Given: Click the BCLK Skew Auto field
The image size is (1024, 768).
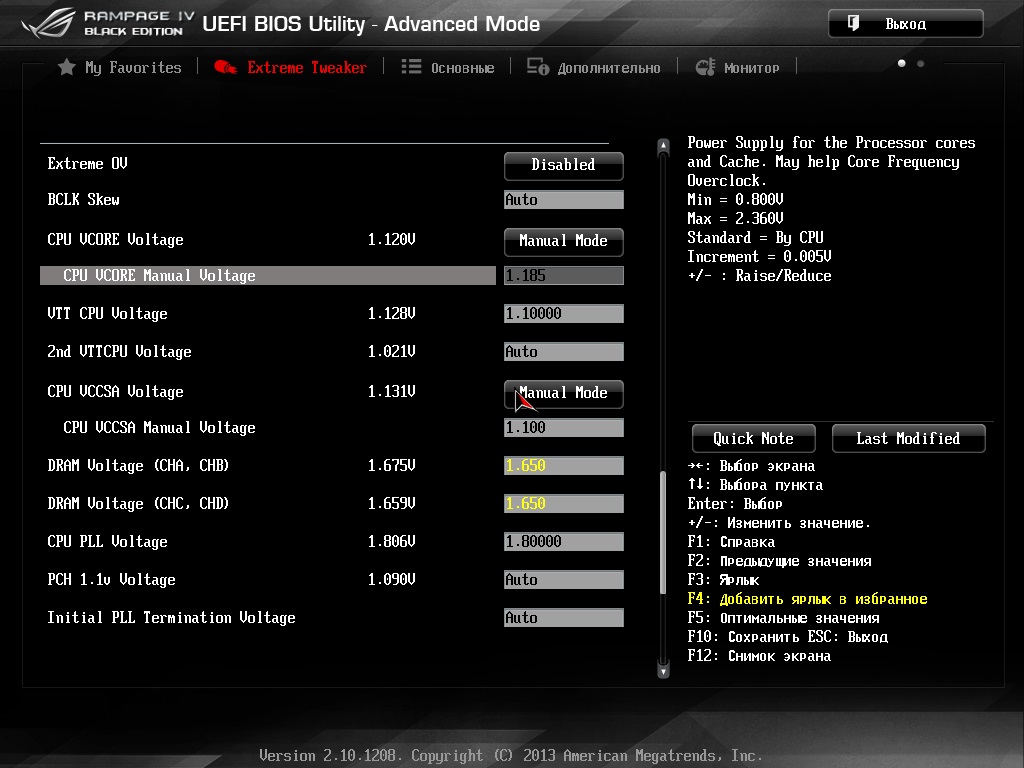Looking at the screenshot, I should point(564,200).
